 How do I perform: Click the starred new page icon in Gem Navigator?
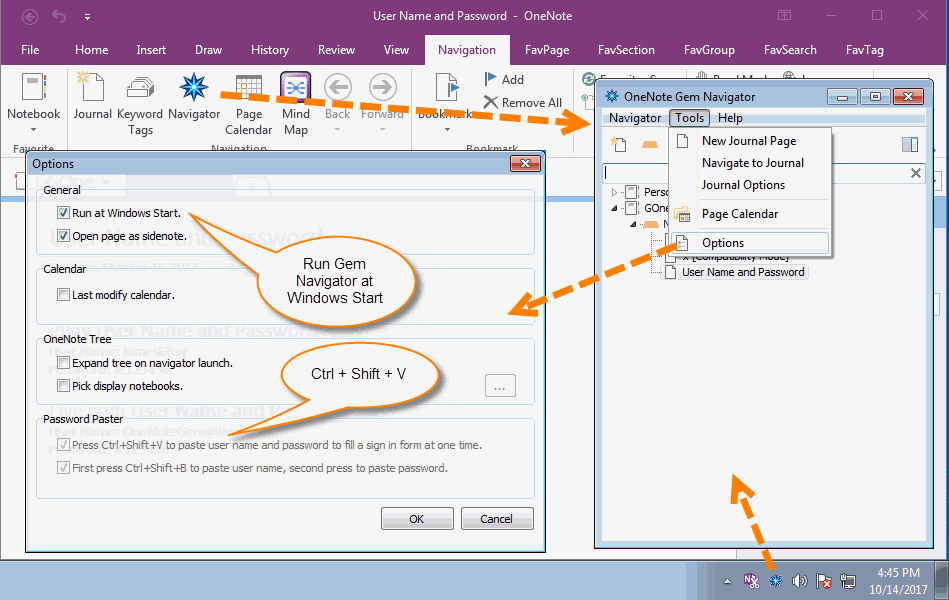pos(618,143)
